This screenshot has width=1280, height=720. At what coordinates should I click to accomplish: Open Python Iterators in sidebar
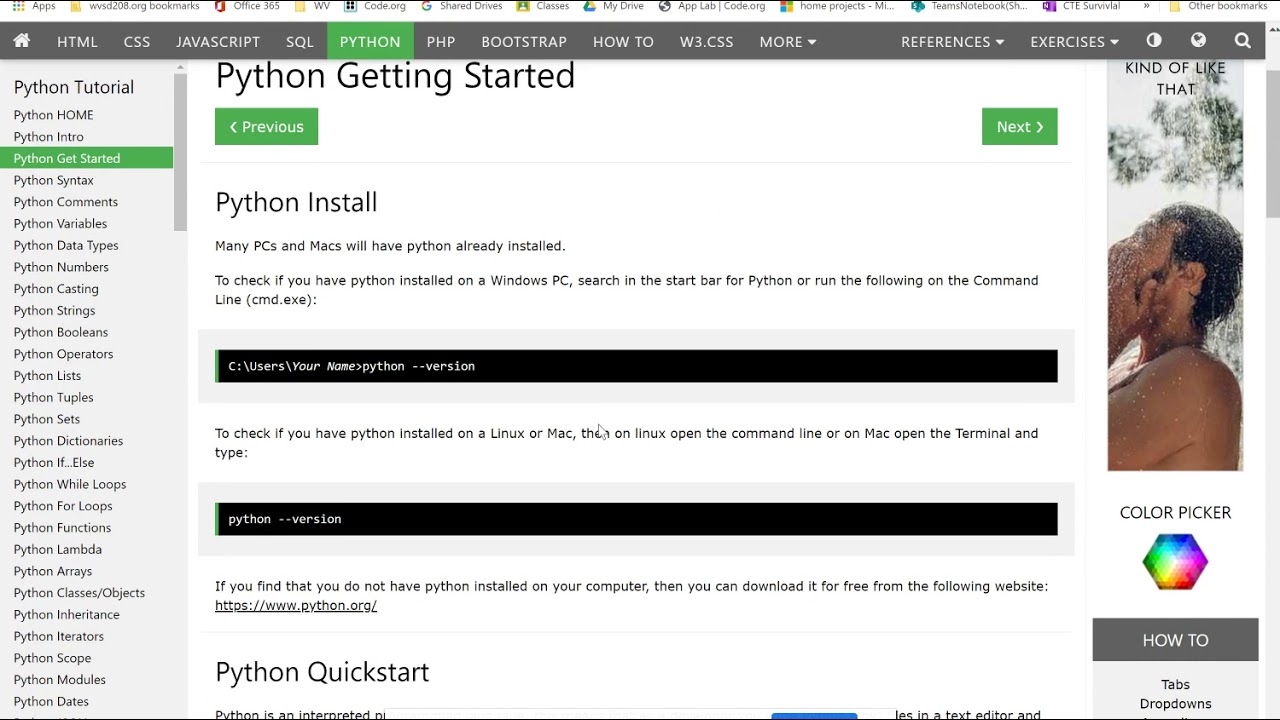[58, 637]
